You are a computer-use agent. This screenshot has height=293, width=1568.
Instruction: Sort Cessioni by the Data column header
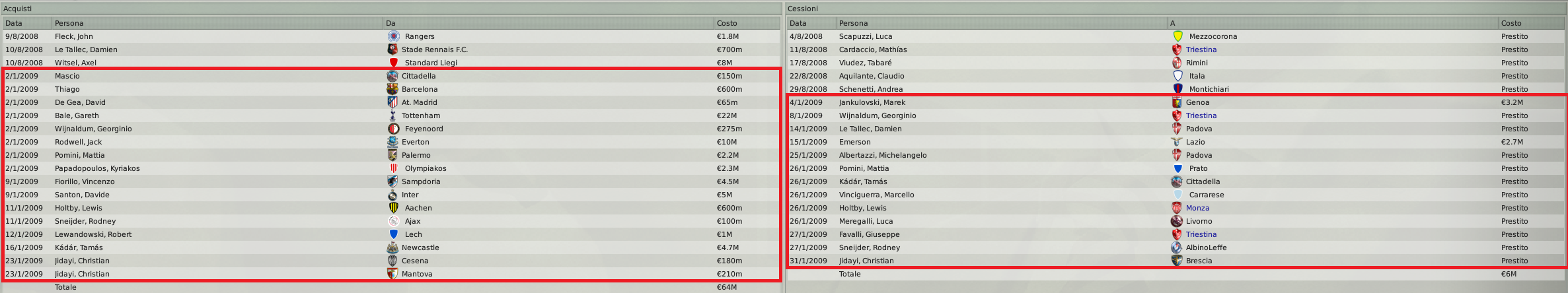click(x=798, y=23)
